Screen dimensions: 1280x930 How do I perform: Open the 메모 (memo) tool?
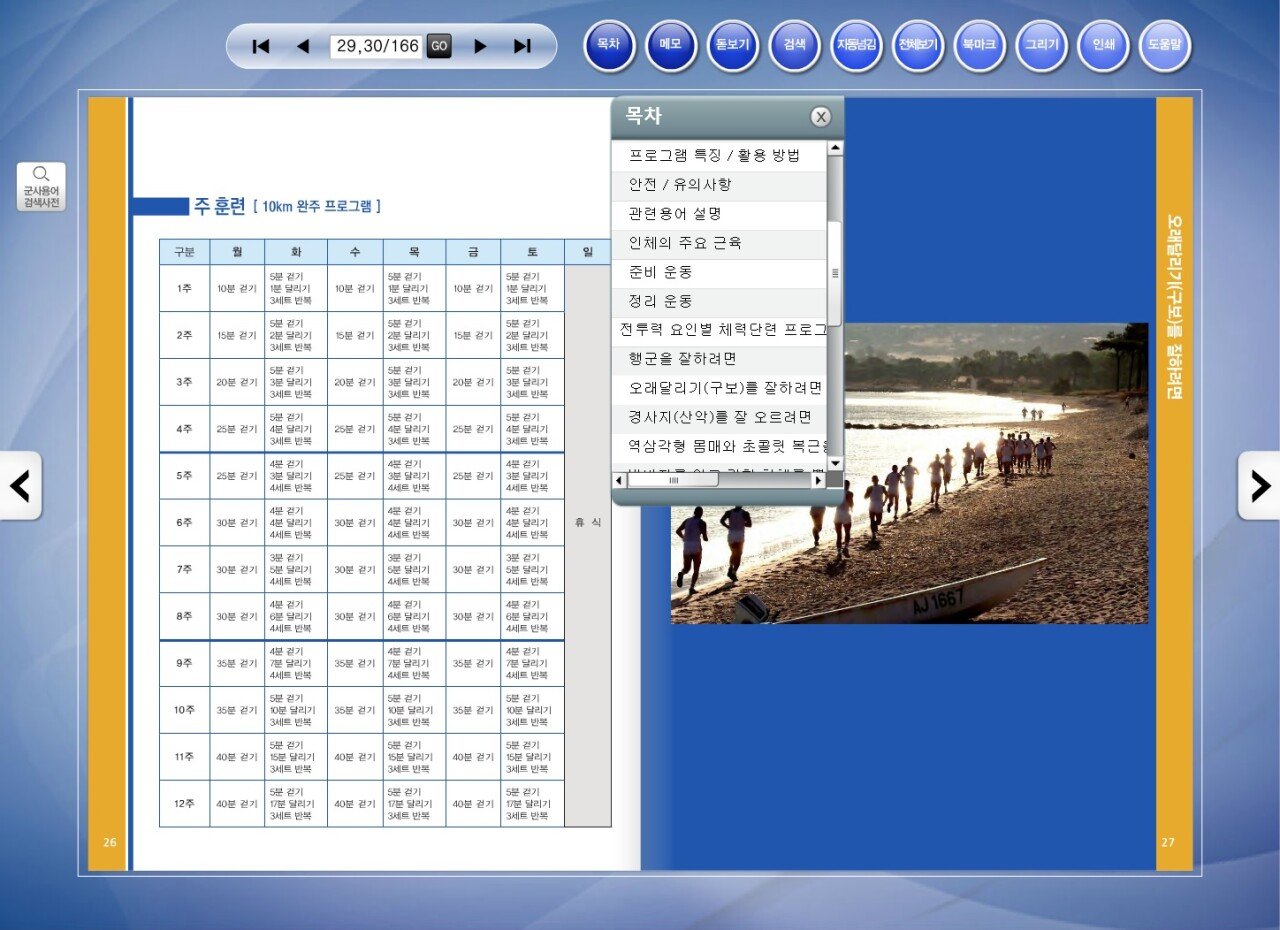[671, 46]
